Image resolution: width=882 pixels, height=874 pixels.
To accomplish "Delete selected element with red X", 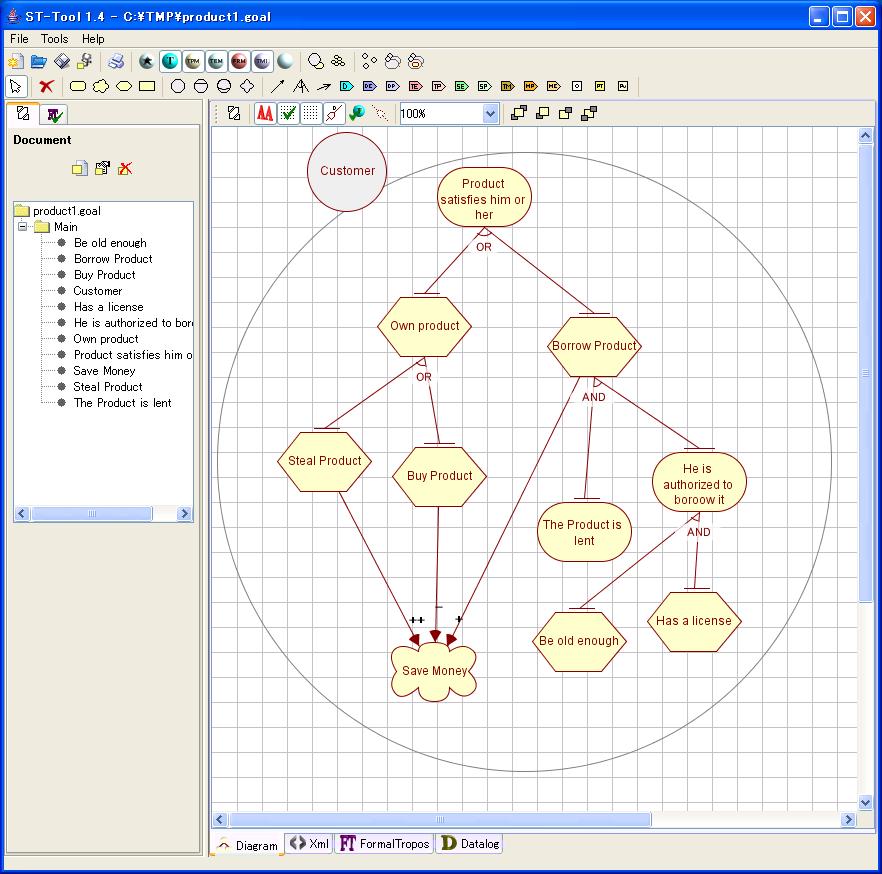I will pos(46,86).
